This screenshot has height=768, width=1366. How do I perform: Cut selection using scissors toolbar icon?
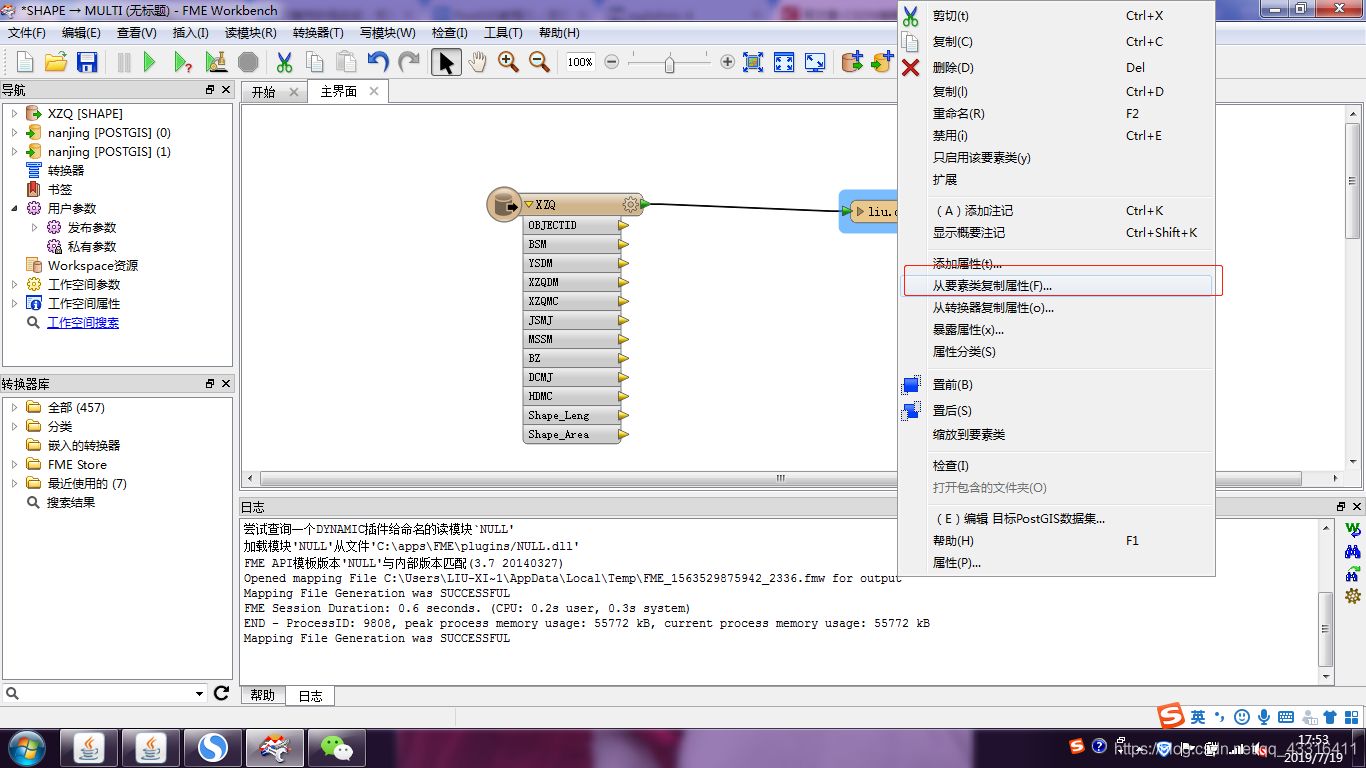point(284,62)
